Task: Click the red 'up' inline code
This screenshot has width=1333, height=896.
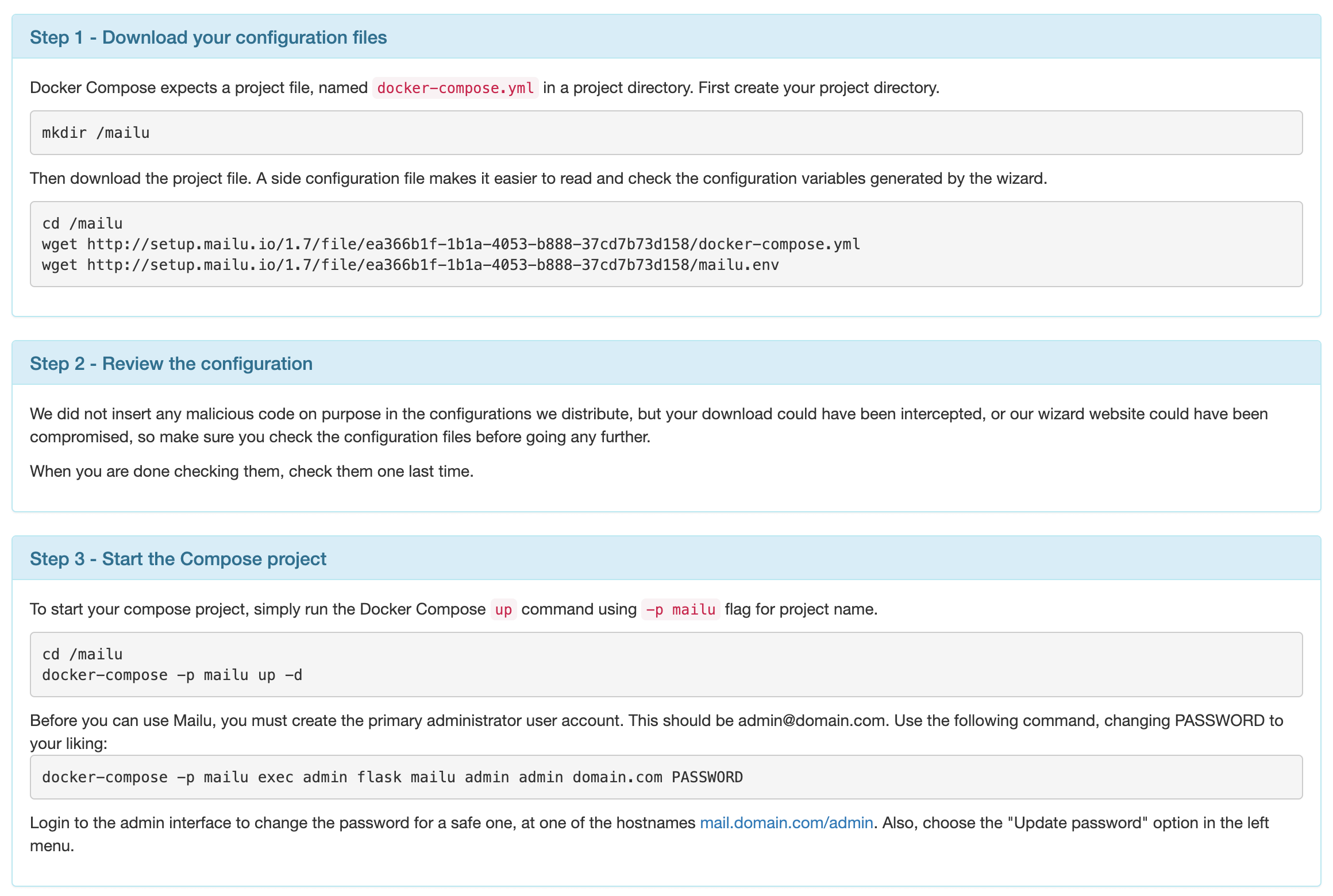Action: pos(503,609)
